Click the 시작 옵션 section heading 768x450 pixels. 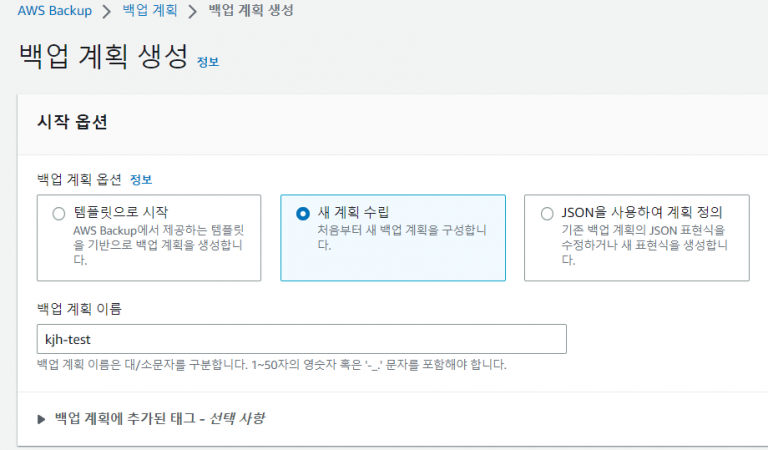(72, 122)
